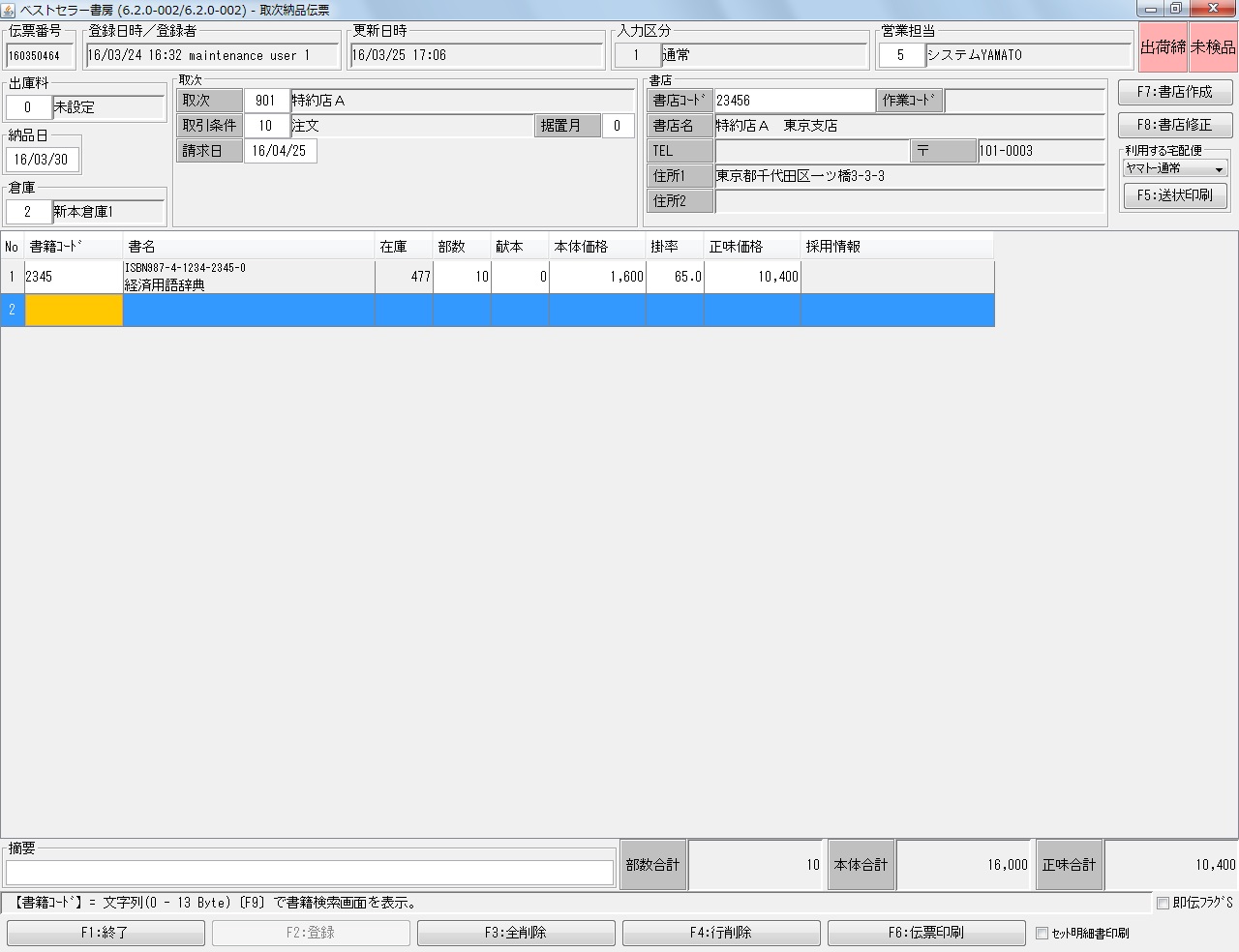Click the 請求日 date field 16/04/25
The height and width of the screenshot is (952, 1239).
[x=280, y=151]
